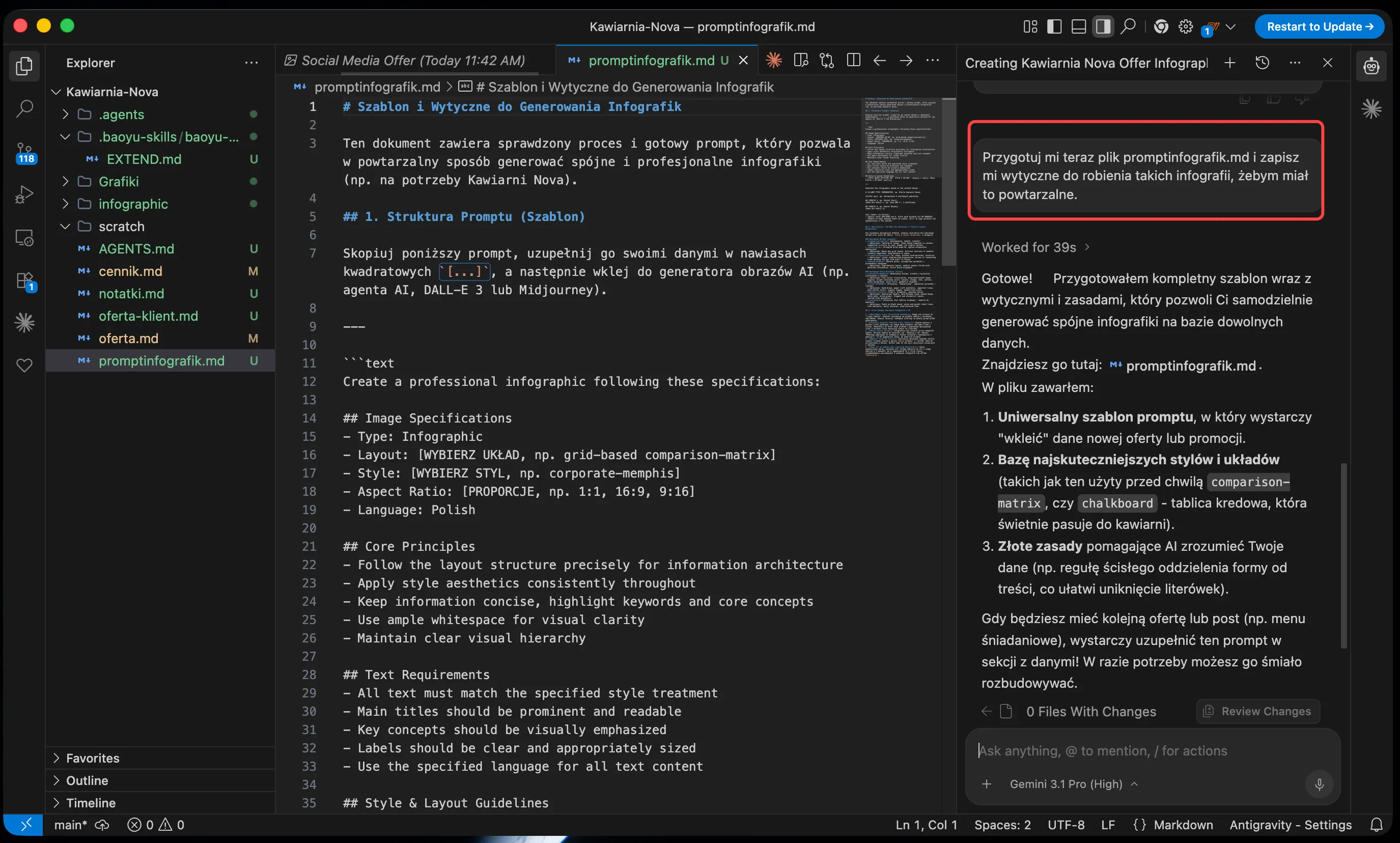1400x843 pixels.
Task: Open the Remote Explorer view
Action: (24, 237)
